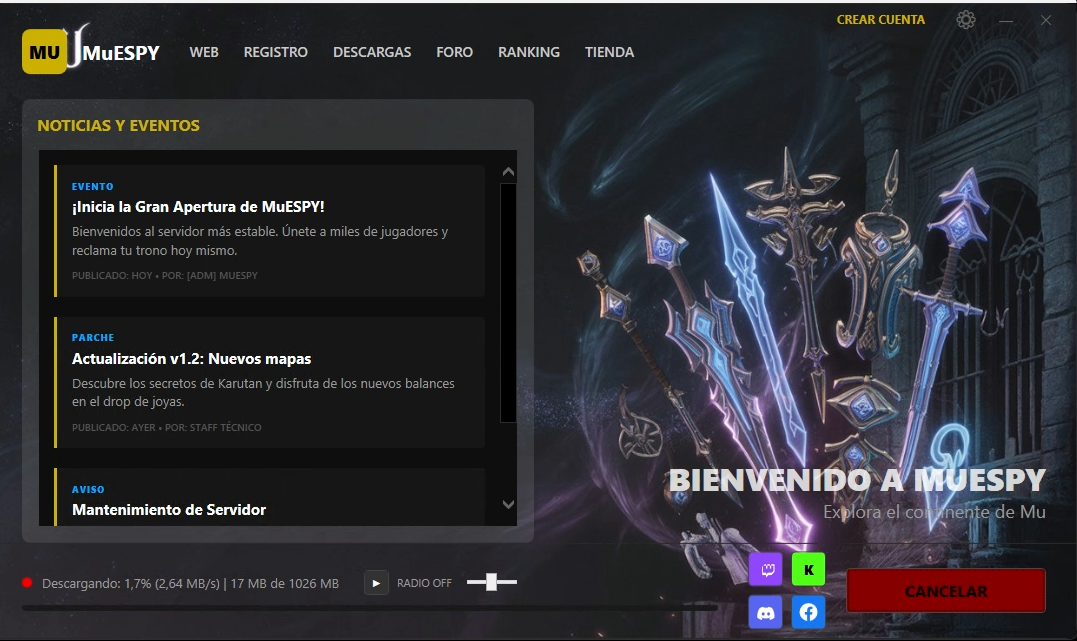The image size is (1077, 641).
Task: Open the WEB menu item
Action: click(204, 52)
